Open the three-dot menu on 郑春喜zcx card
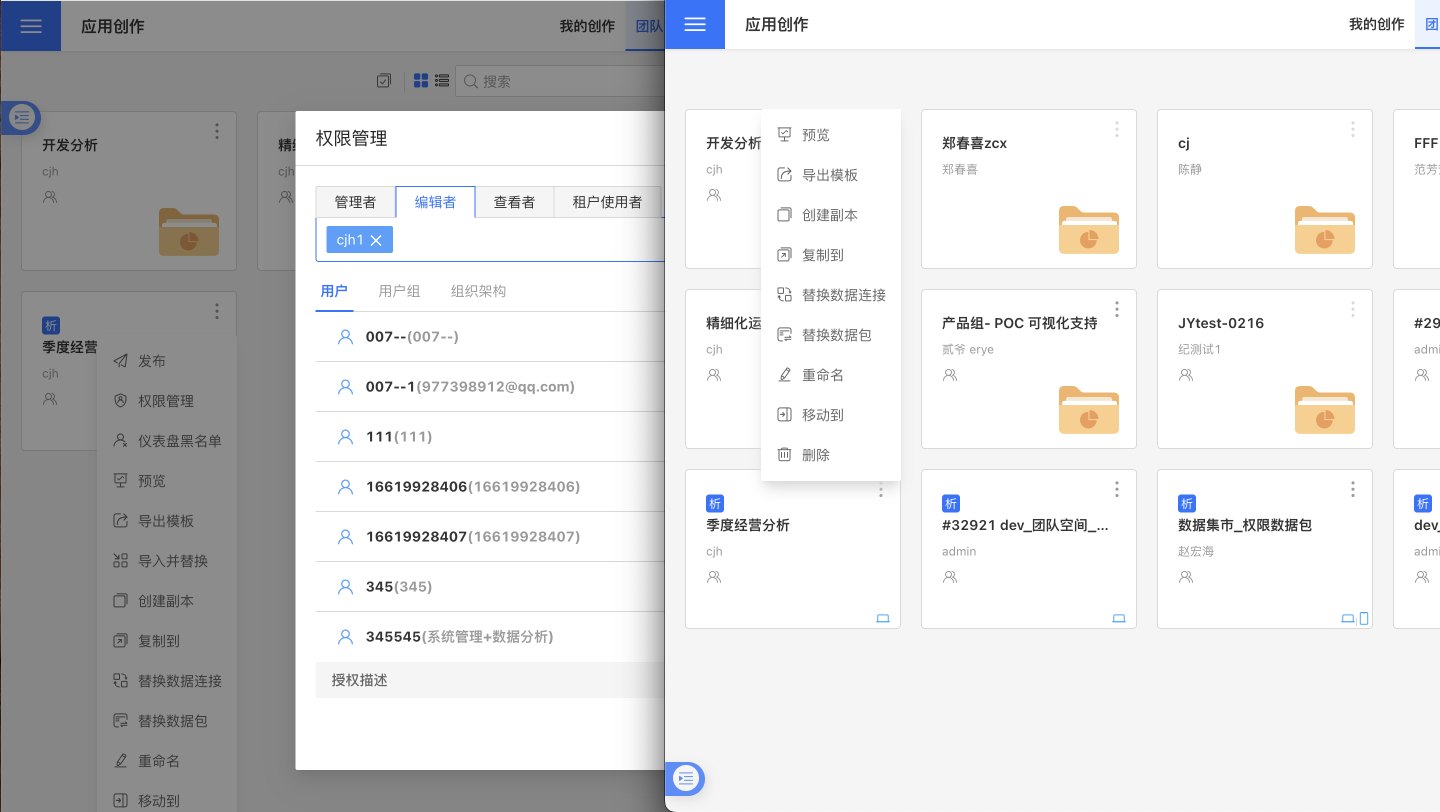The width and height of the screenshot is (1440, 812). point(1117,129)
